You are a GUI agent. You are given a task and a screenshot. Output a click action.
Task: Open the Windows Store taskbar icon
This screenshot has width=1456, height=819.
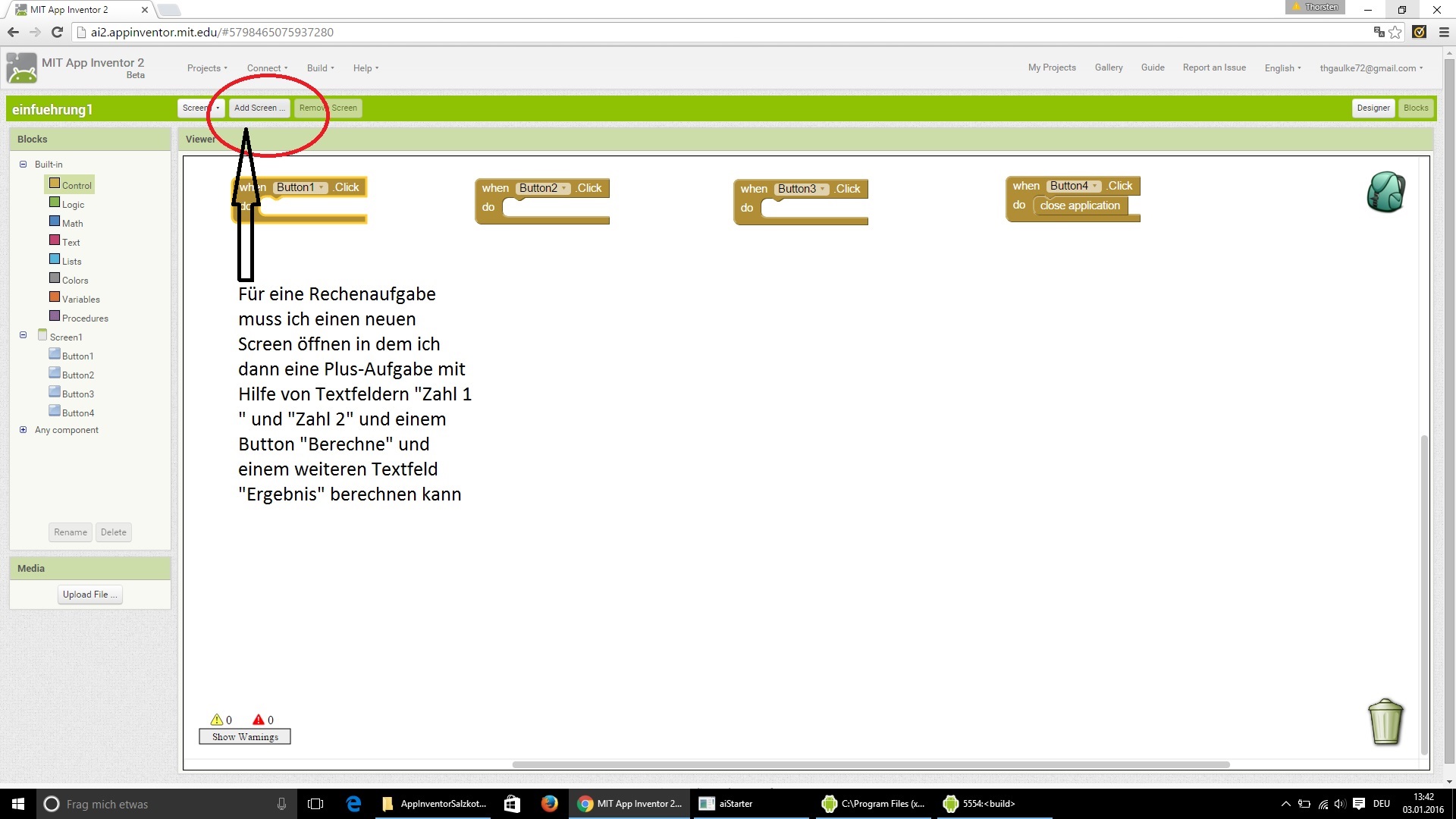tap(512, 804)
